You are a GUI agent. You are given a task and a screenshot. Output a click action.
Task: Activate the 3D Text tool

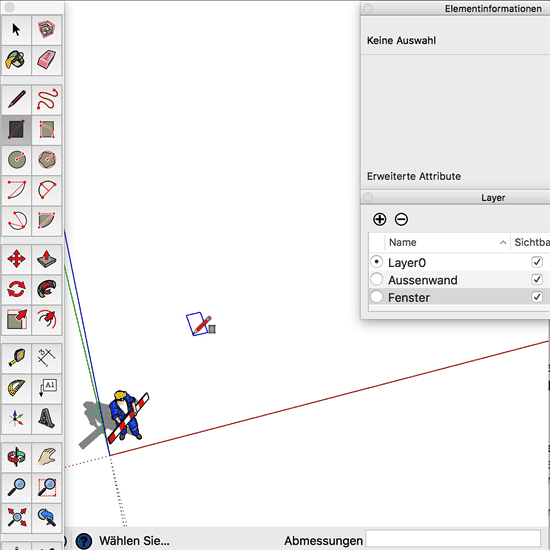coord(47,419)
